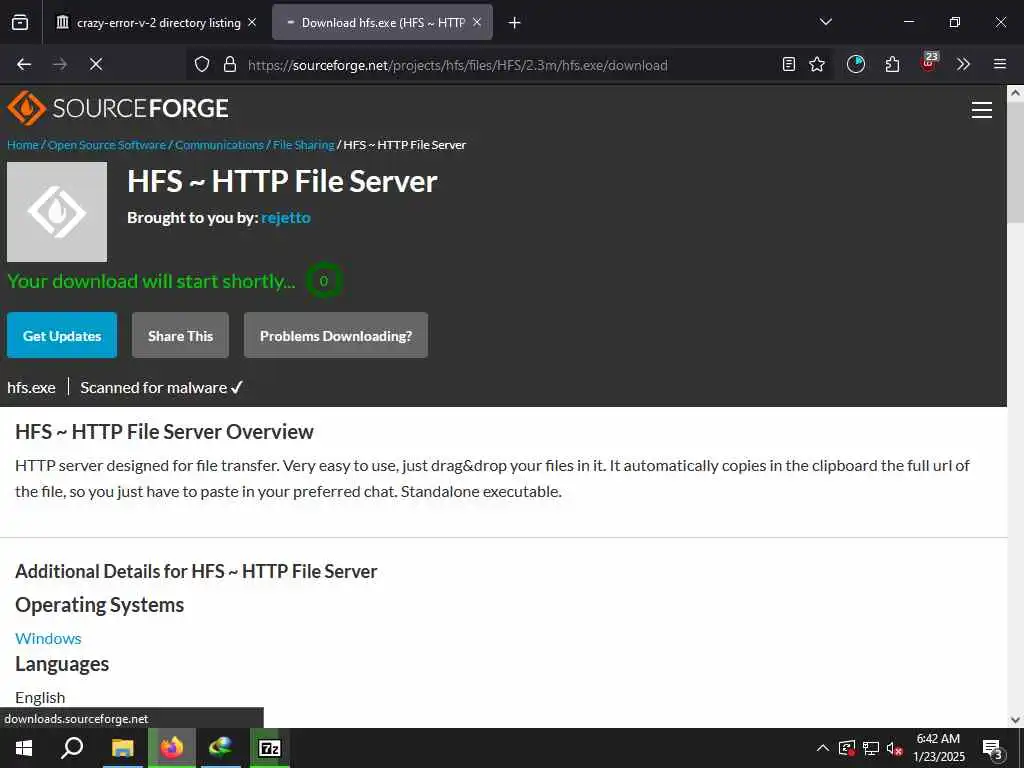Screen dimensions: 1024x768
Task: Go back to previous page
Action: tap(24, 64)
